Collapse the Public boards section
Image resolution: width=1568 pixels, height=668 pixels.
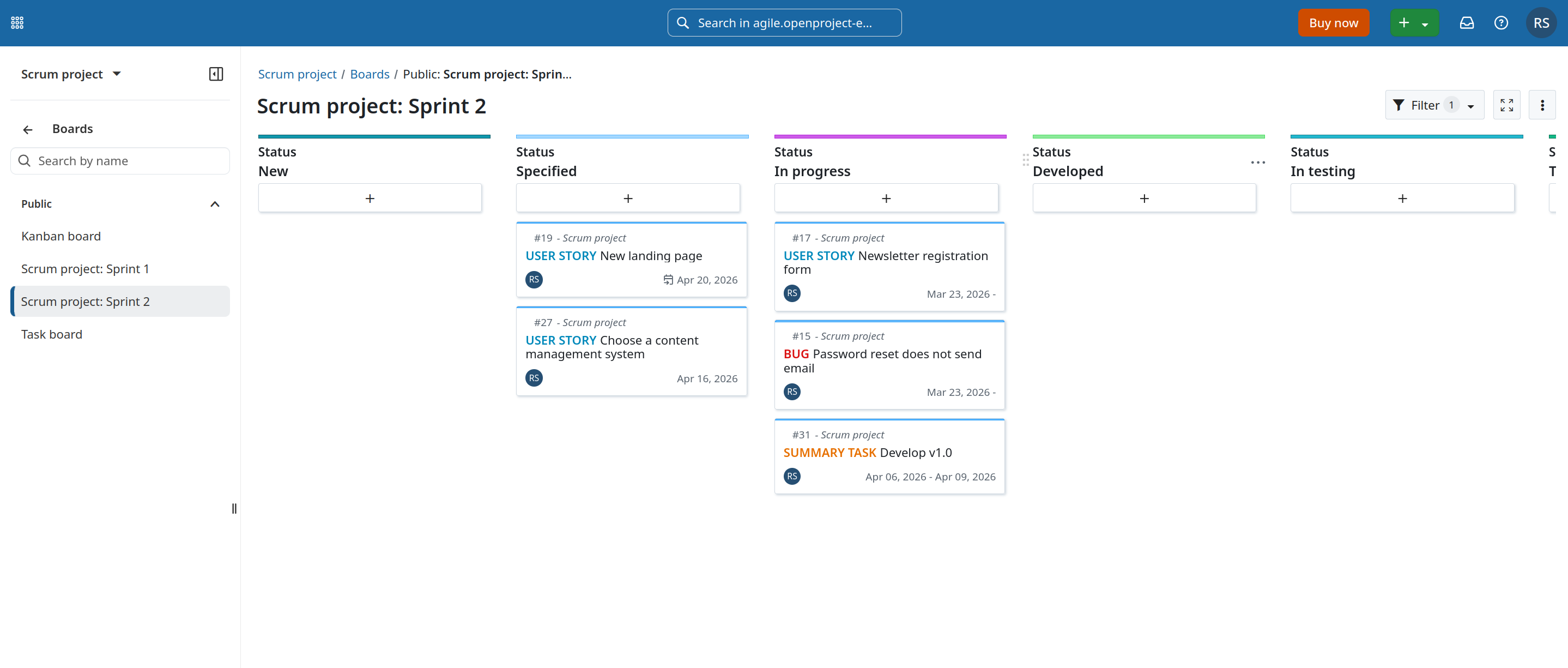click(214, 203)
